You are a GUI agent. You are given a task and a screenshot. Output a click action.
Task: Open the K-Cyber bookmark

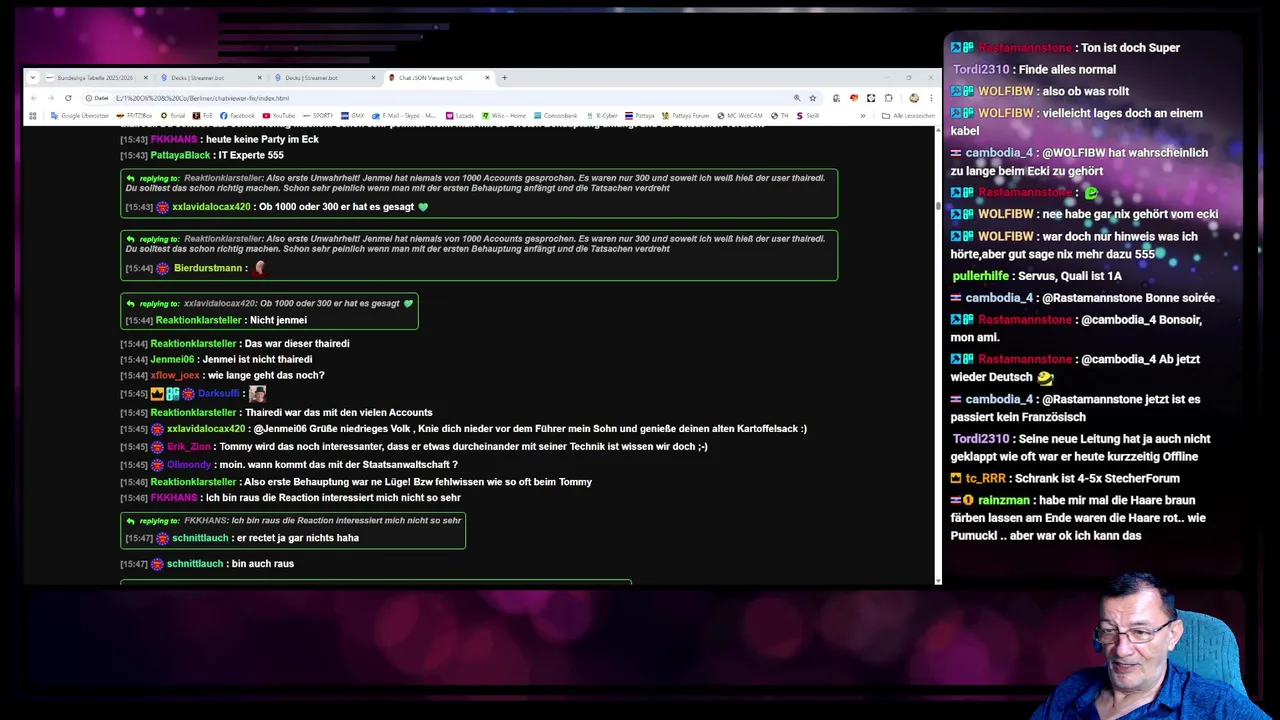[x=602, y=116]
